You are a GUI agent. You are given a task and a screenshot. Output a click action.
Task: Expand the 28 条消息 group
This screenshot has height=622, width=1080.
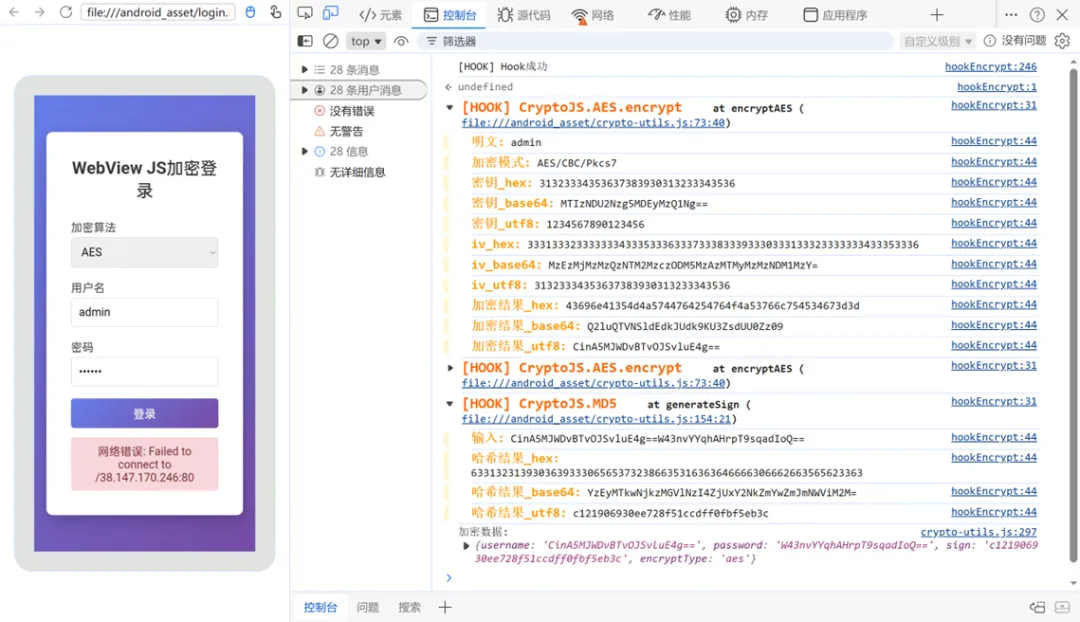(304, 70)
